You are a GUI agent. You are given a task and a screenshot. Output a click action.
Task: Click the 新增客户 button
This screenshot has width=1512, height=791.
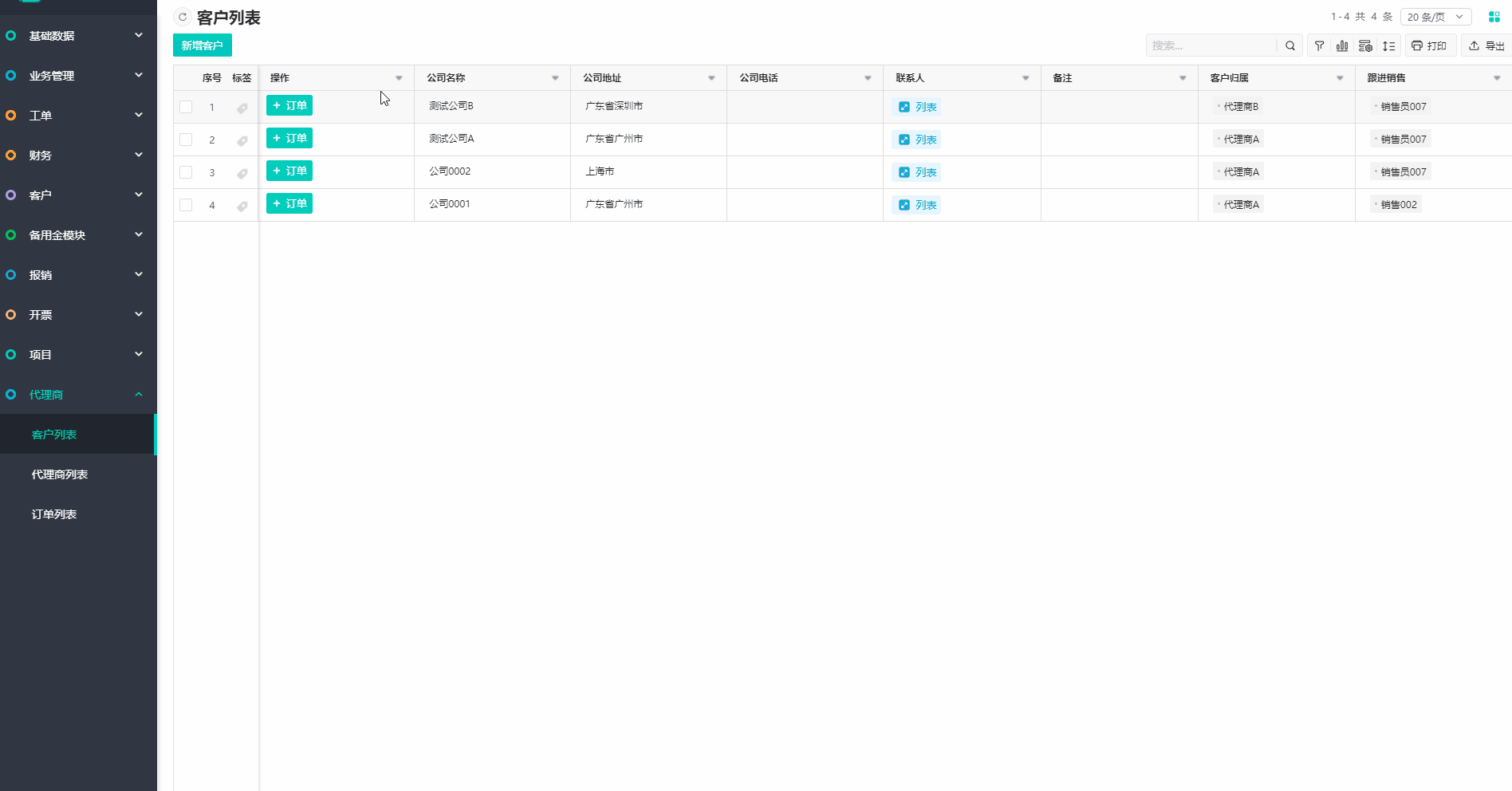(203, 45)
